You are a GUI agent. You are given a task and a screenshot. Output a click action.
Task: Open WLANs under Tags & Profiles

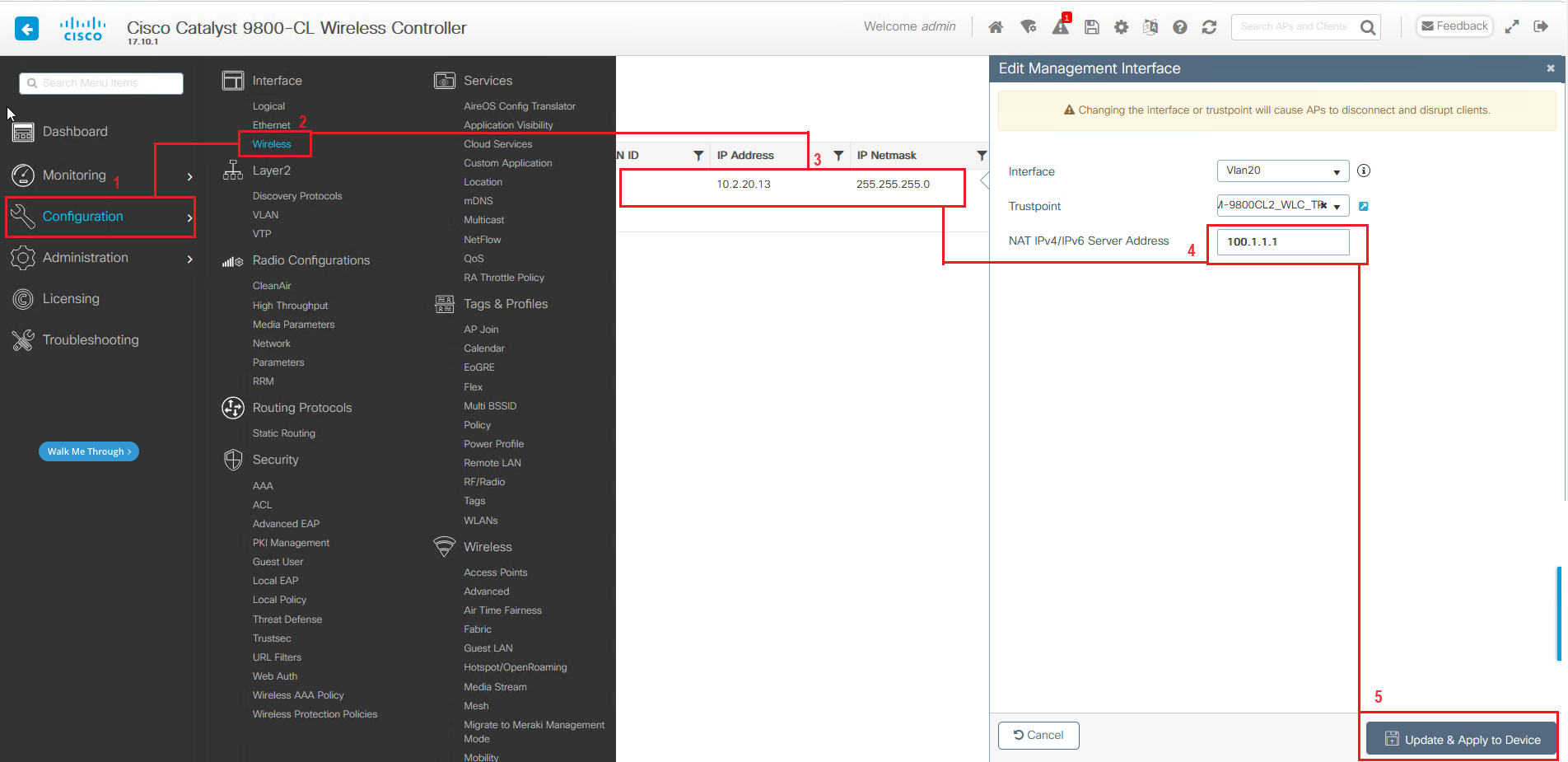tap(481, 521)
